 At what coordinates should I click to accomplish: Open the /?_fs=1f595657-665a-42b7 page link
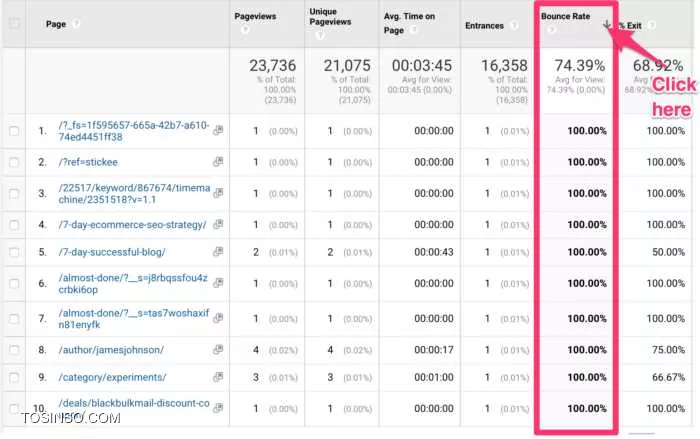click(x=133, y=131)
